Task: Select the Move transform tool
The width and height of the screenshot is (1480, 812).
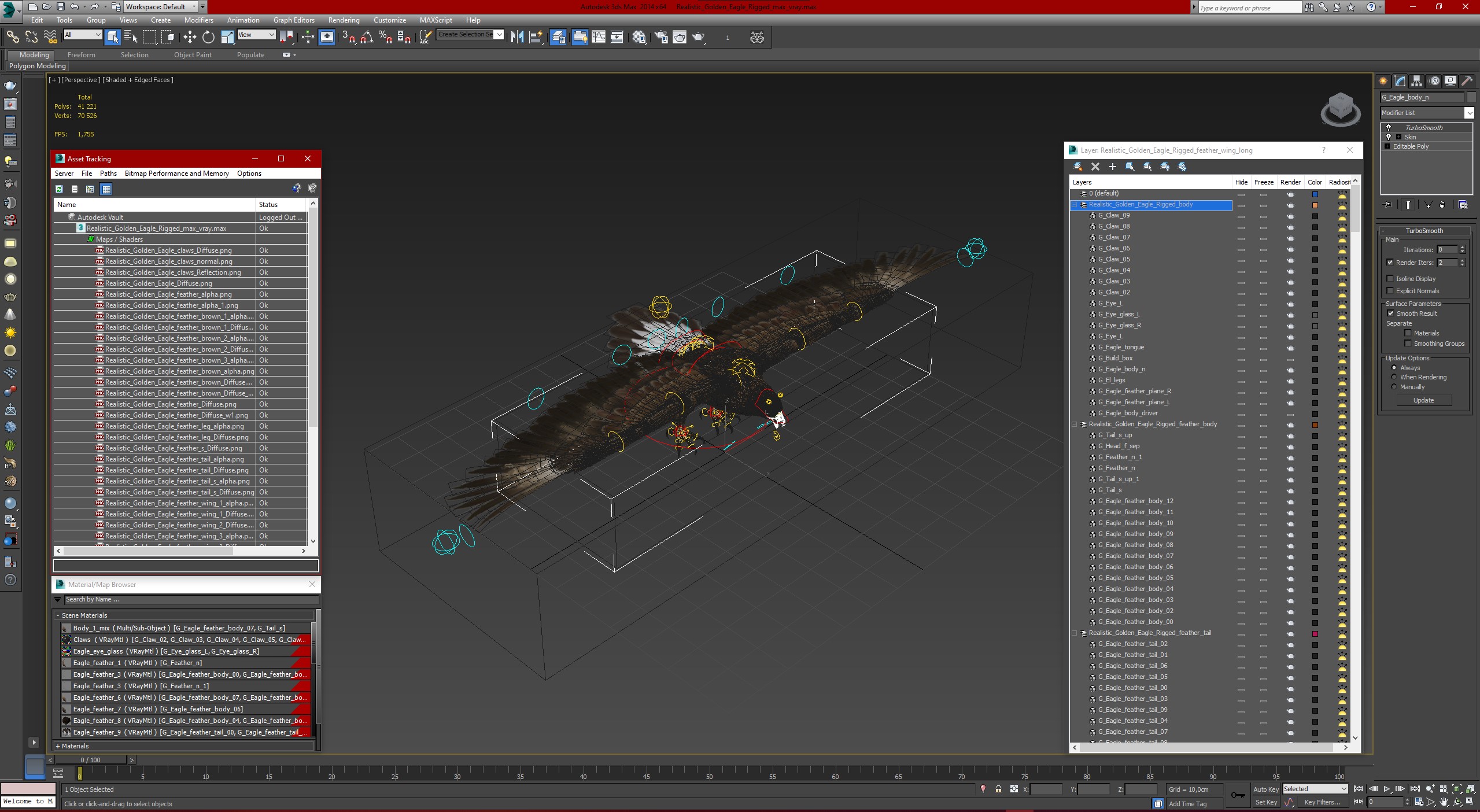Action: click(x=190, y=38)
